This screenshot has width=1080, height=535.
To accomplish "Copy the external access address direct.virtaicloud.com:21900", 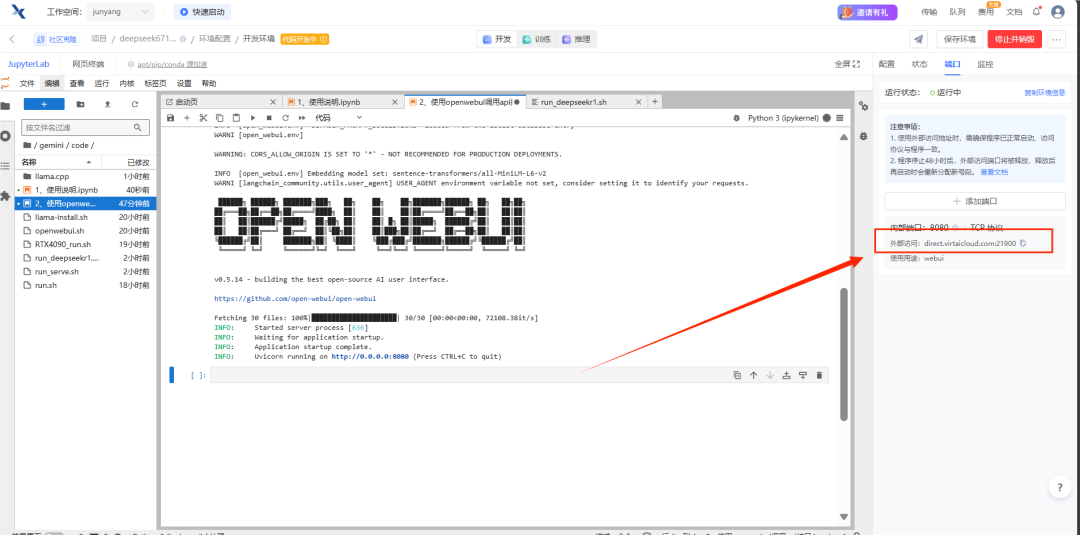I will (x=1023, y=243).
